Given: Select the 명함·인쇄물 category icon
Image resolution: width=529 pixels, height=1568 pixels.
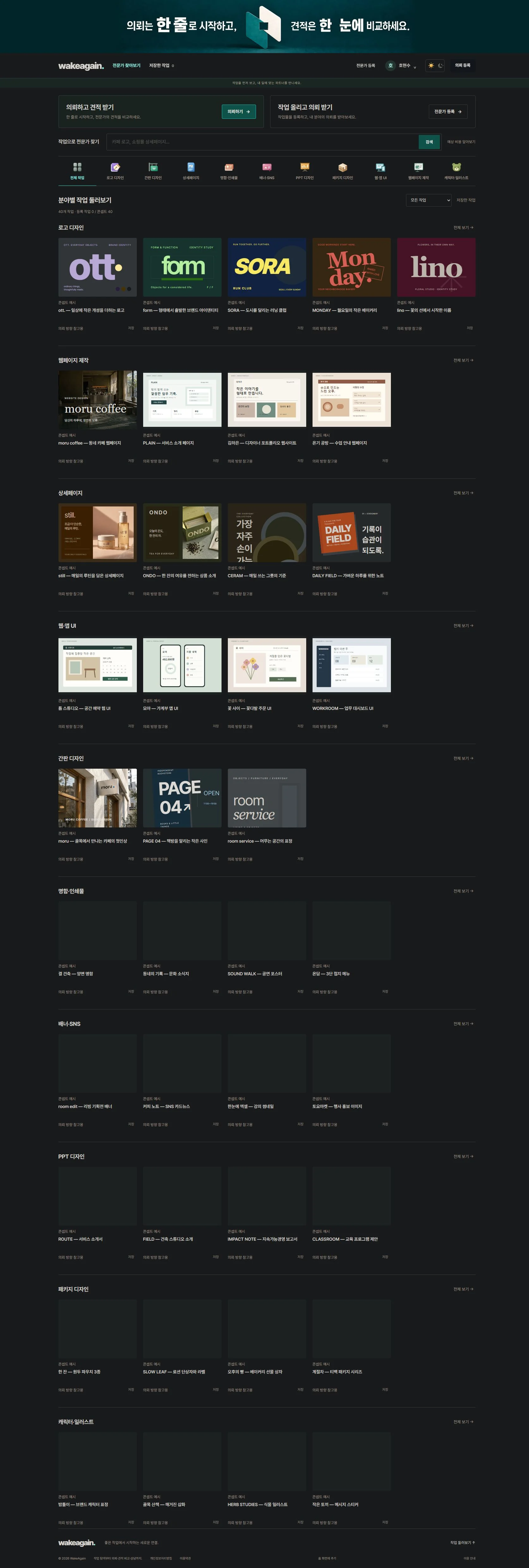Looking at the screenshot, I should pyautogui.click(x=229, y=167).
